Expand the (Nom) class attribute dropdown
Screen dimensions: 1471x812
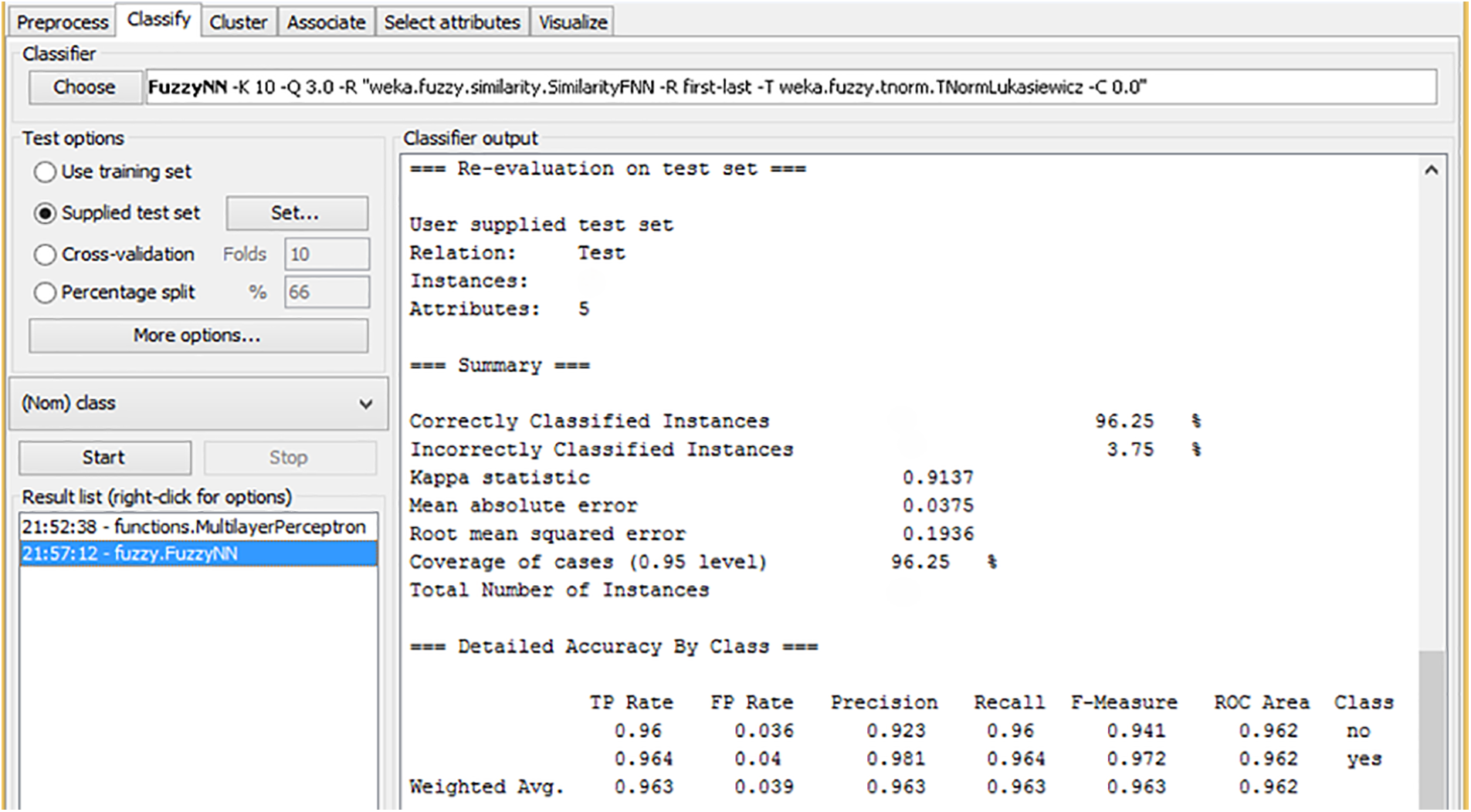pos(198,404)
